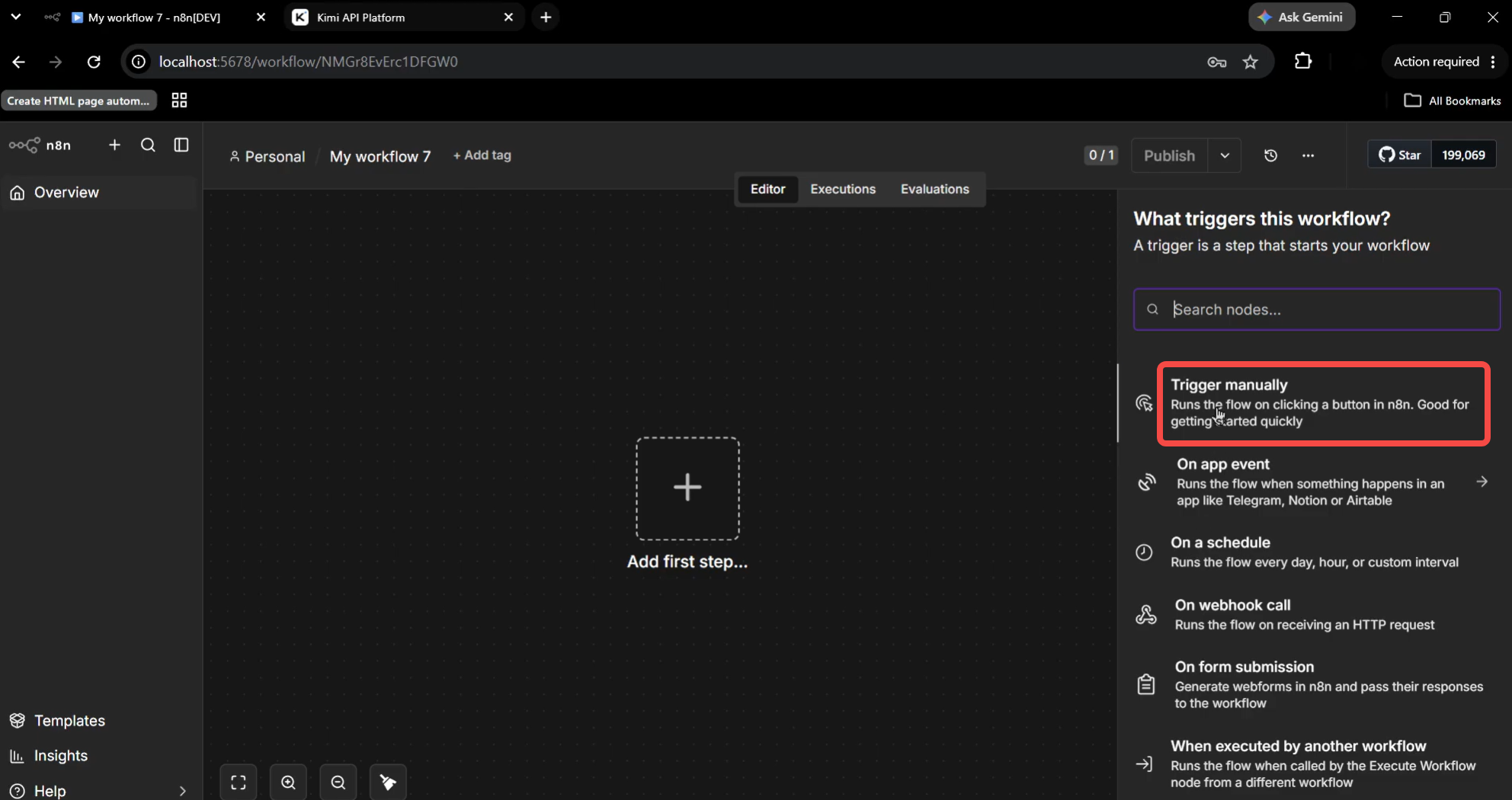Close the My workflow 7 tab

coord(261,17)
